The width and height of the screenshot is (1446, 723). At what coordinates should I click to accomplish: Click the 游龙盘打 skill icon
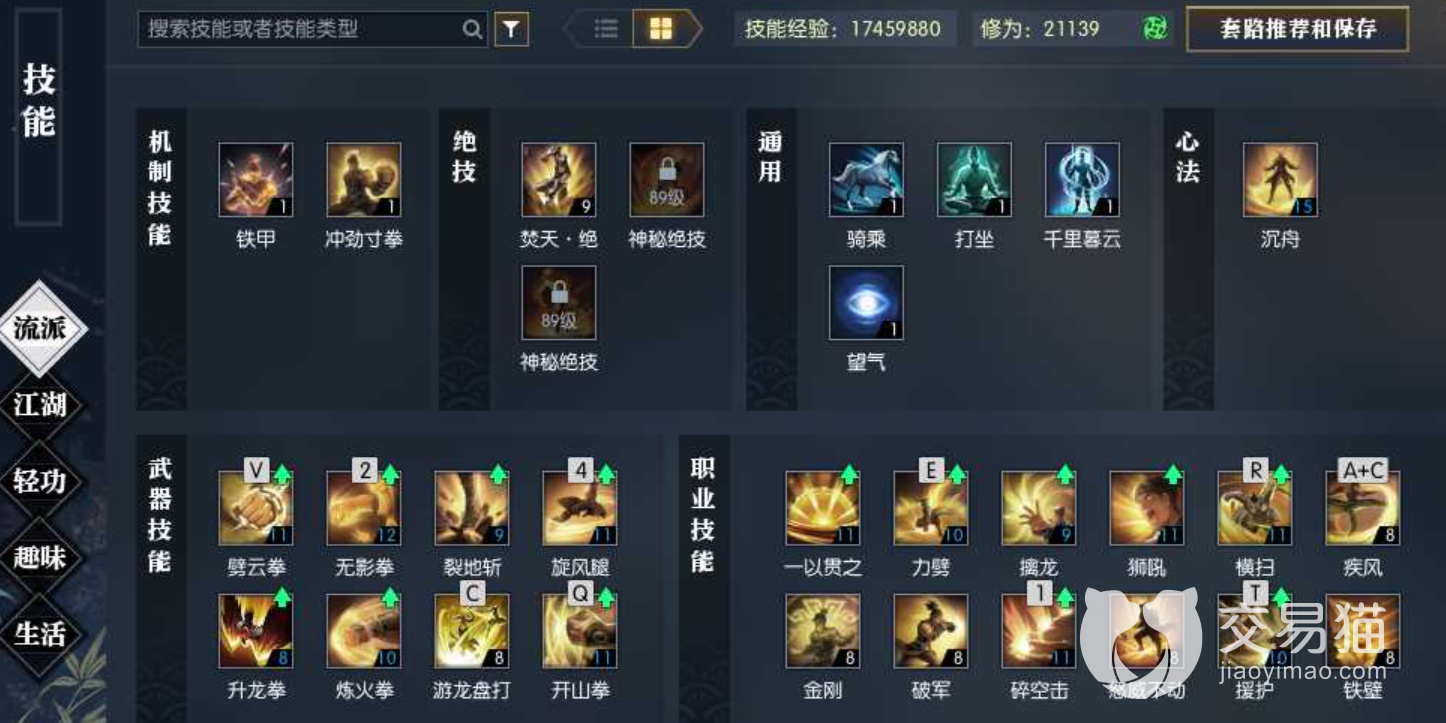[472, 631]
